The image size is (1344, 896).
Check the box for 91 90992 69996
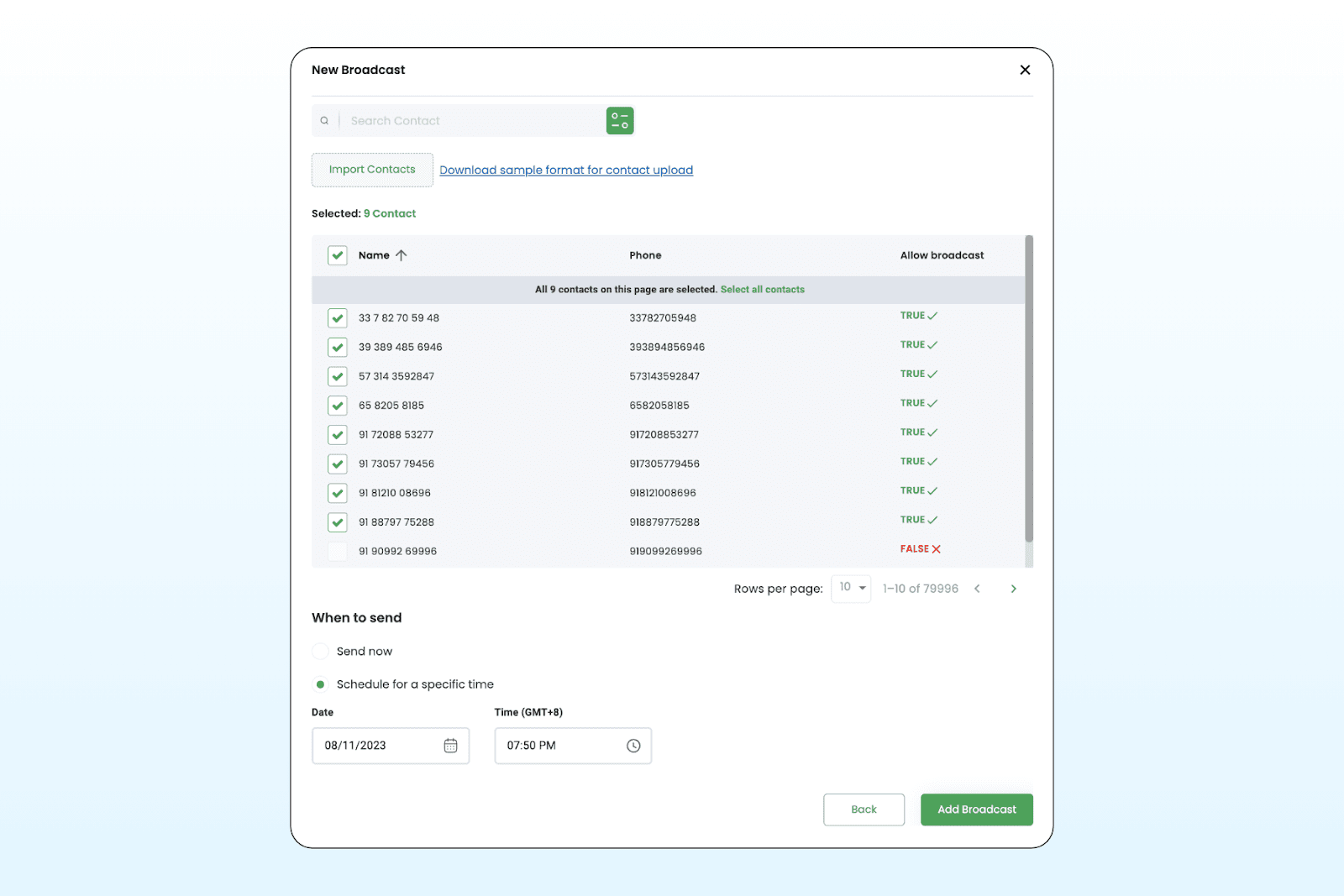338,552
